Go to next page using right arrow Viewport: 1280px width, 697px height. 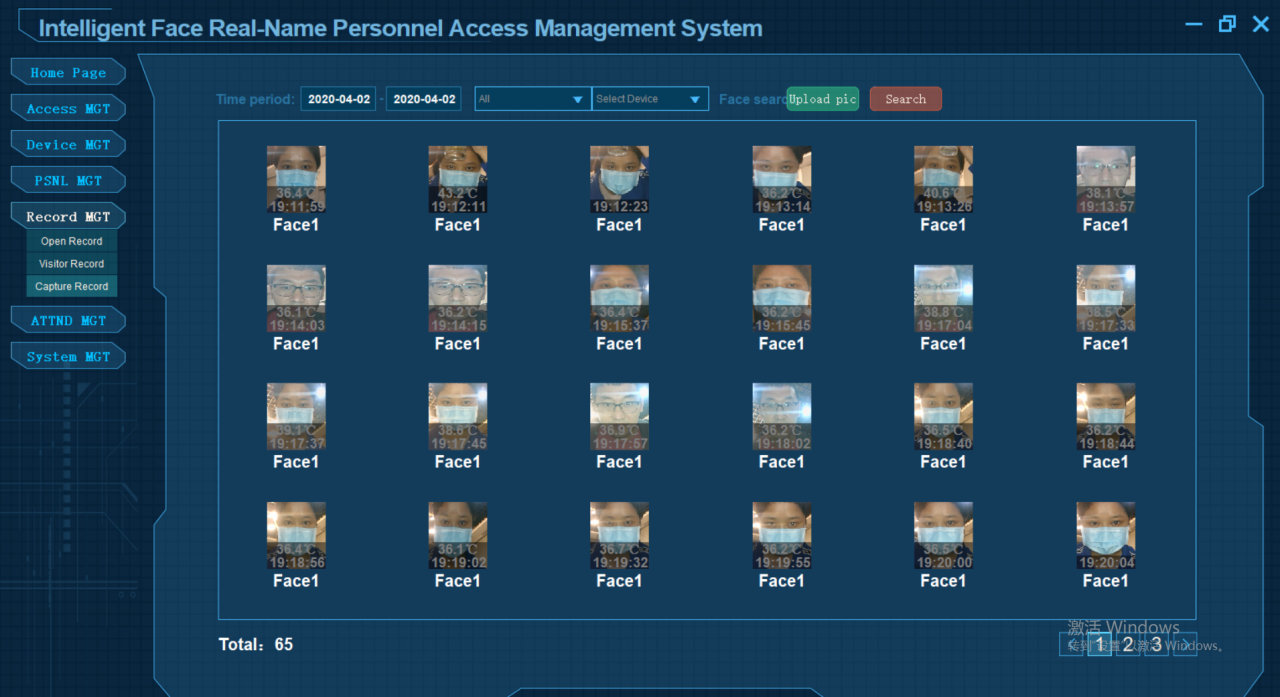[1184, 645]
